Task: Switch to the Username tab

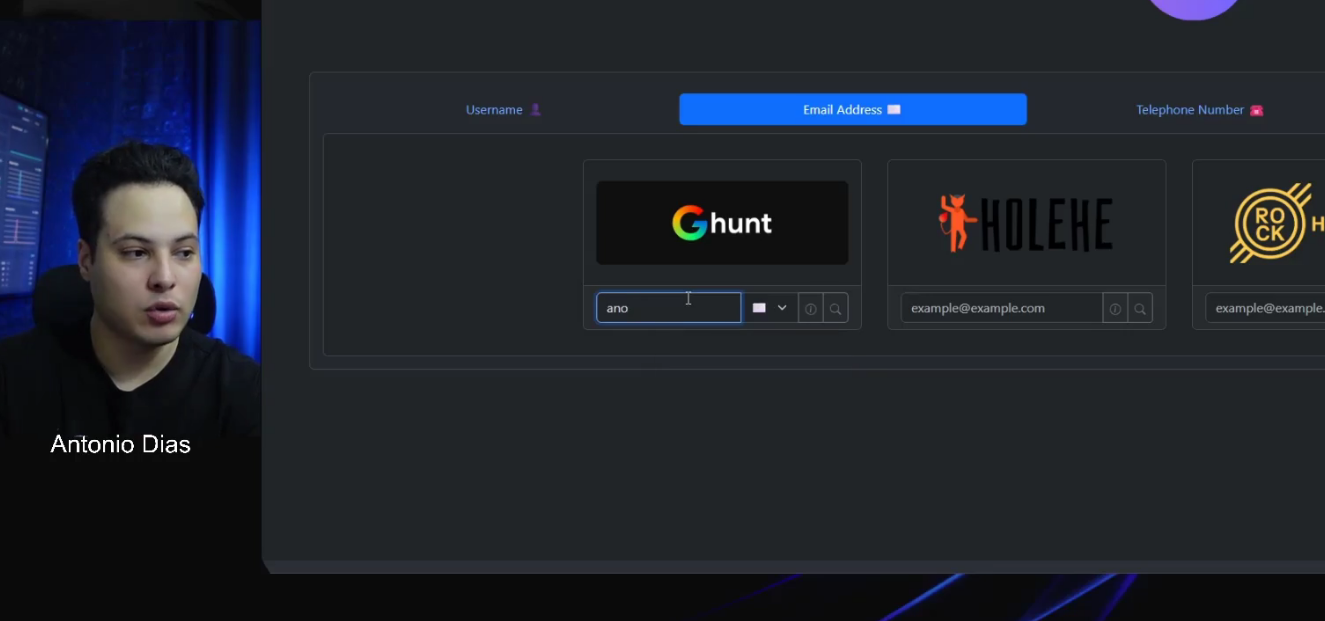Action: (x=504, y=110)
